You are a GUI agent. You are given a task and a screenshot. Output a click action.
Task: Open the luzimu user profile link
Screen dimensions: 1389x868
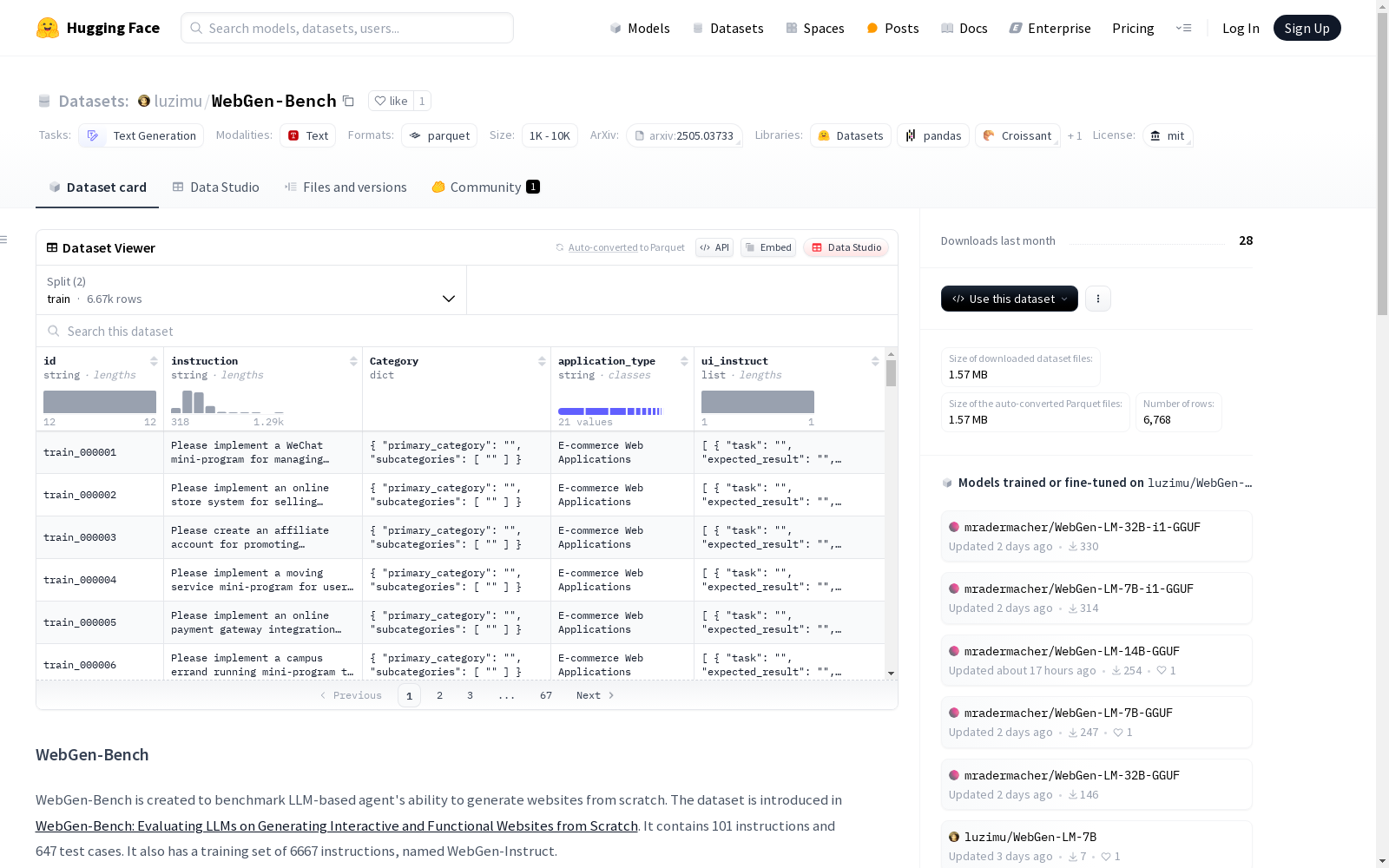point(178,101)
